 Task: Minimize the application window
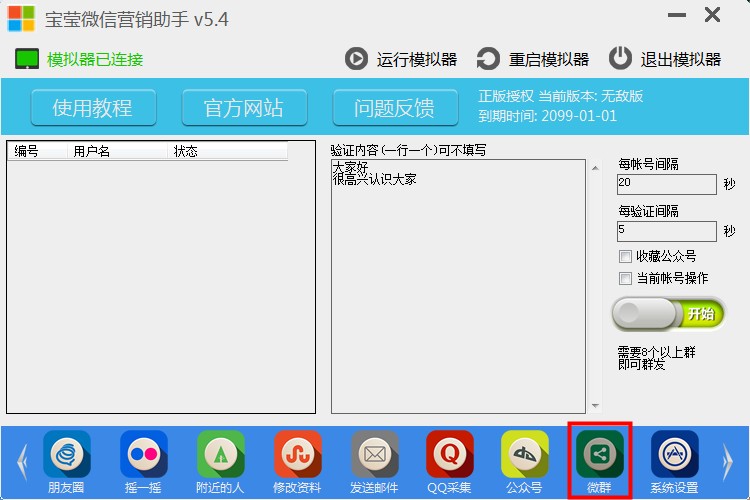pos(676,15)
